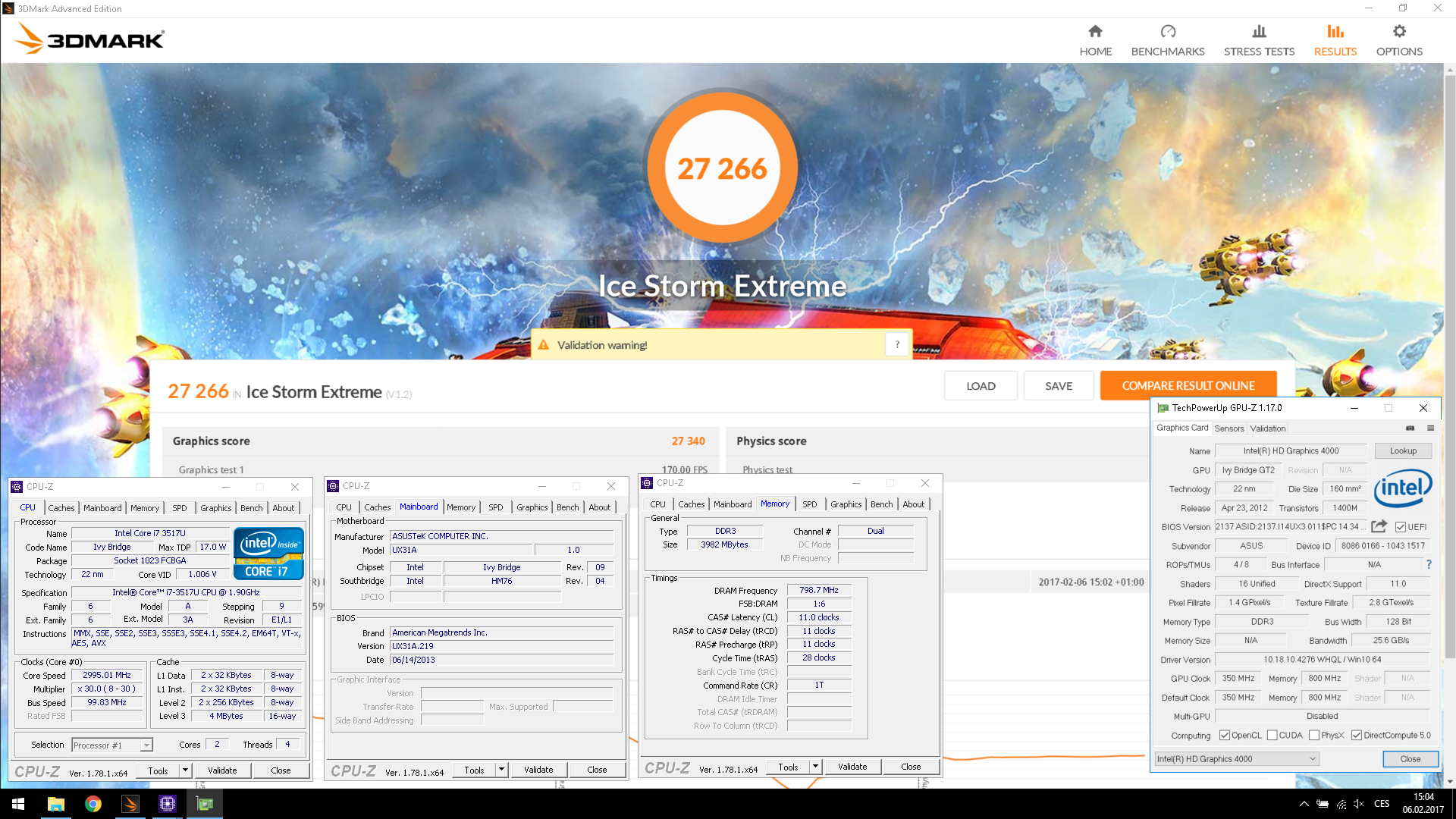Go to 3DMark Benchmarks section
Screen dimensions: 1456x819
pos(1167,40)
